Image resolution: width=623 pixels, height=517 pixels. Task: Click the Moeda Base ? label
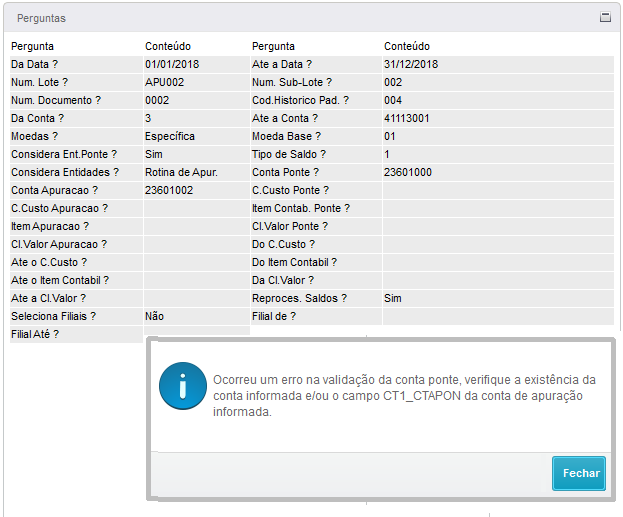286,136
